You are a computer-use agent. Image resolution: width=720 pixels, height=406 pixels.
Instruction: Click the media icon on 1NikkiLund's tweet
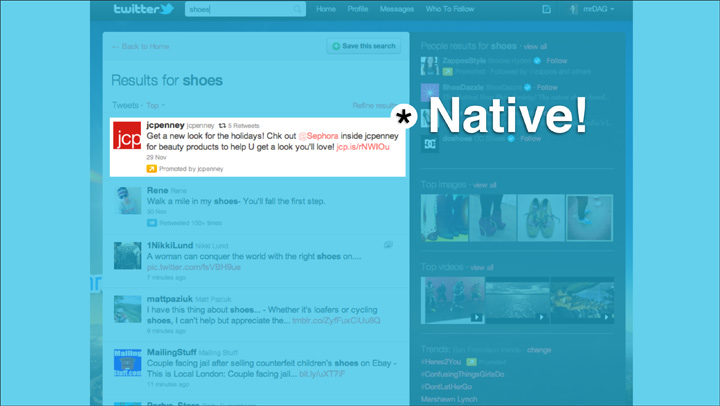(388, 245)
